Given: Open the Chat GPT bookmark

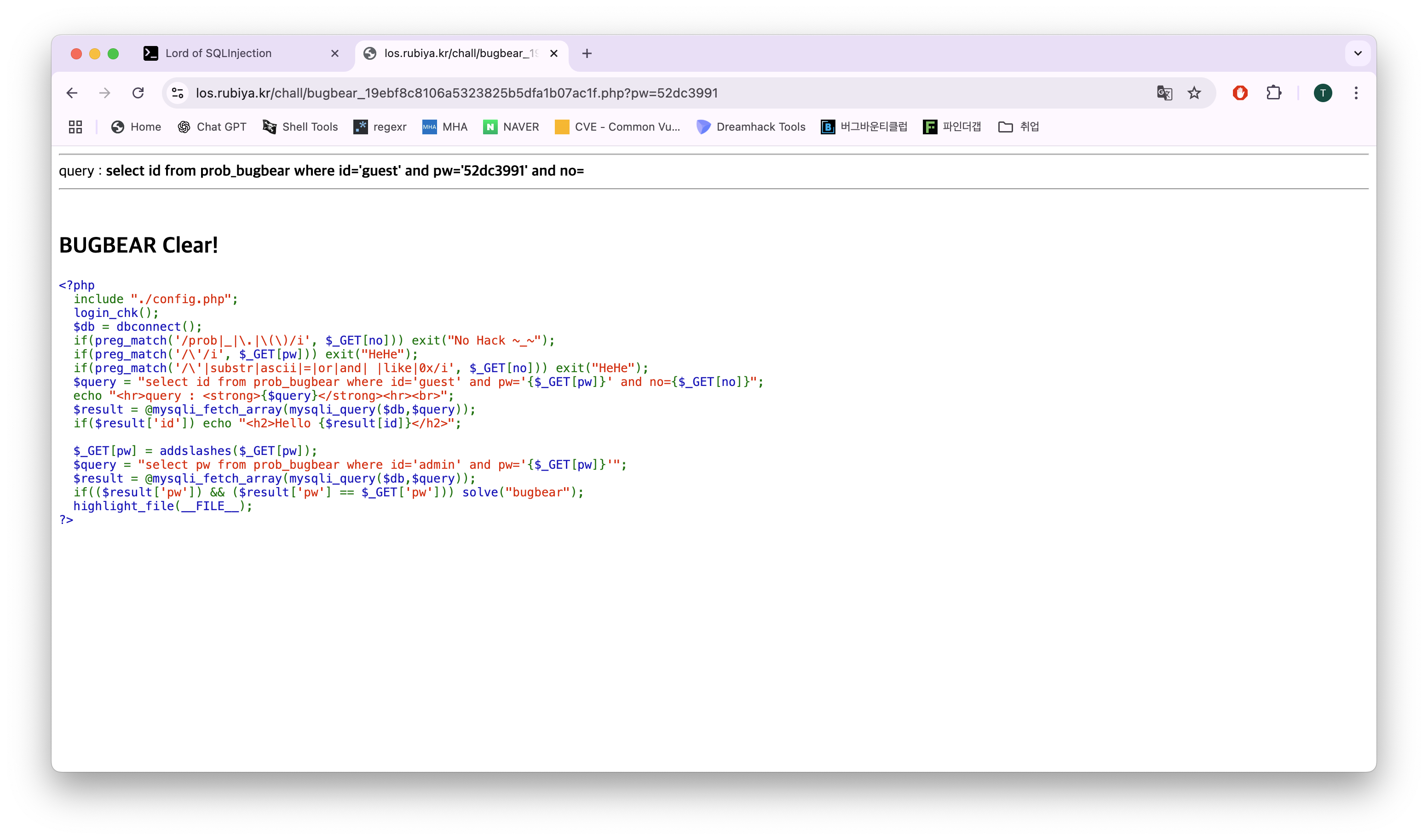Looking at the screenshot, I should point(212,127).
